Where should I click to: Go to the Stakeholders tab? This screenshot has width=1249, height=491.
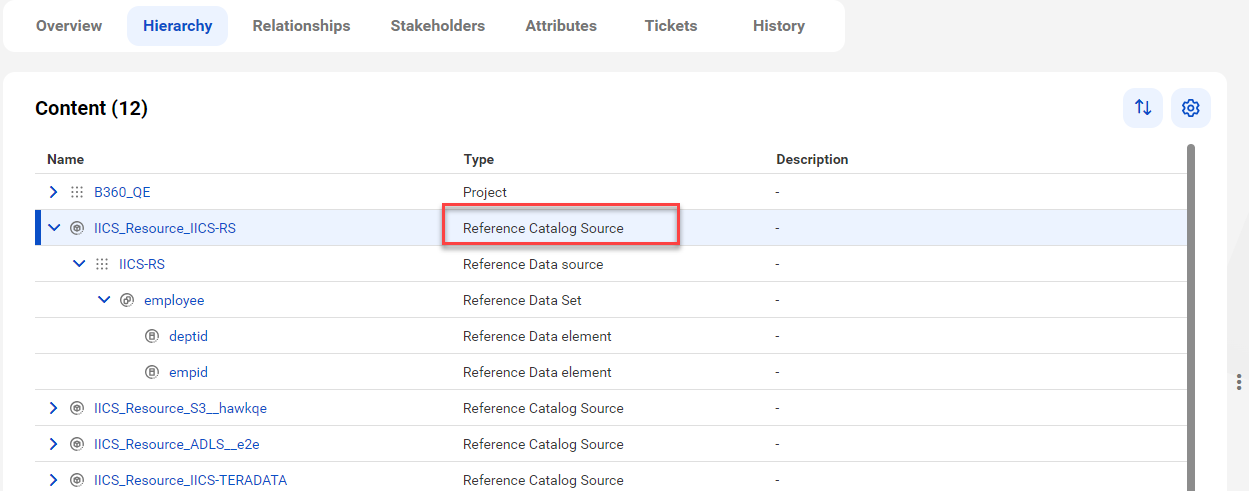click(438, 26)
